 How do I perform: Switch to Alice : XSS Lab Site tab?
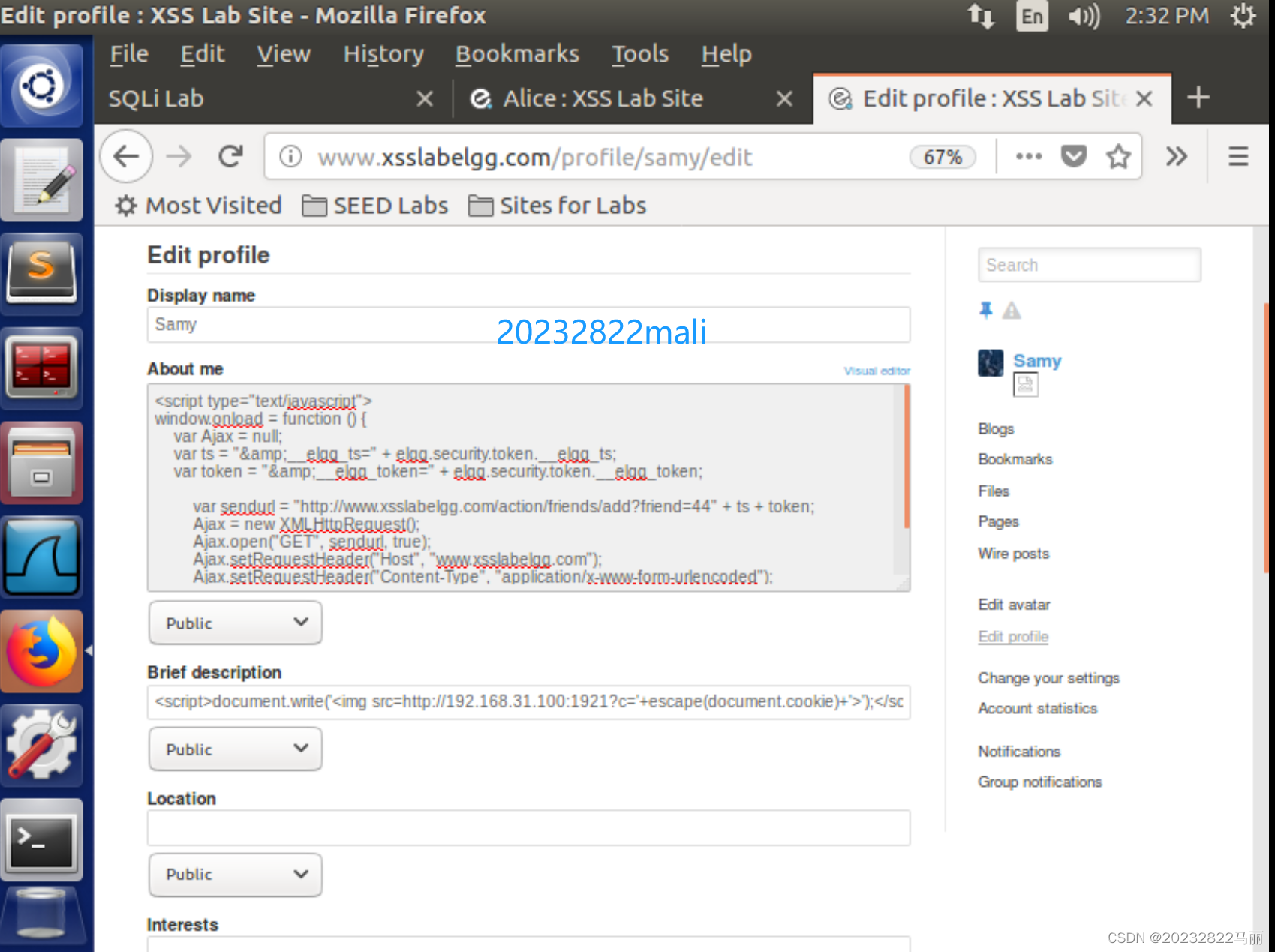click(x=603, y=98)
